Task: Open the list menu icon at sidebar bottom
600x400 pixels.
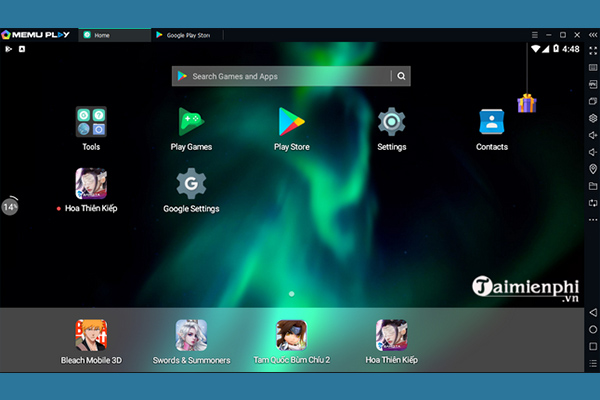Action: [593, 363]
